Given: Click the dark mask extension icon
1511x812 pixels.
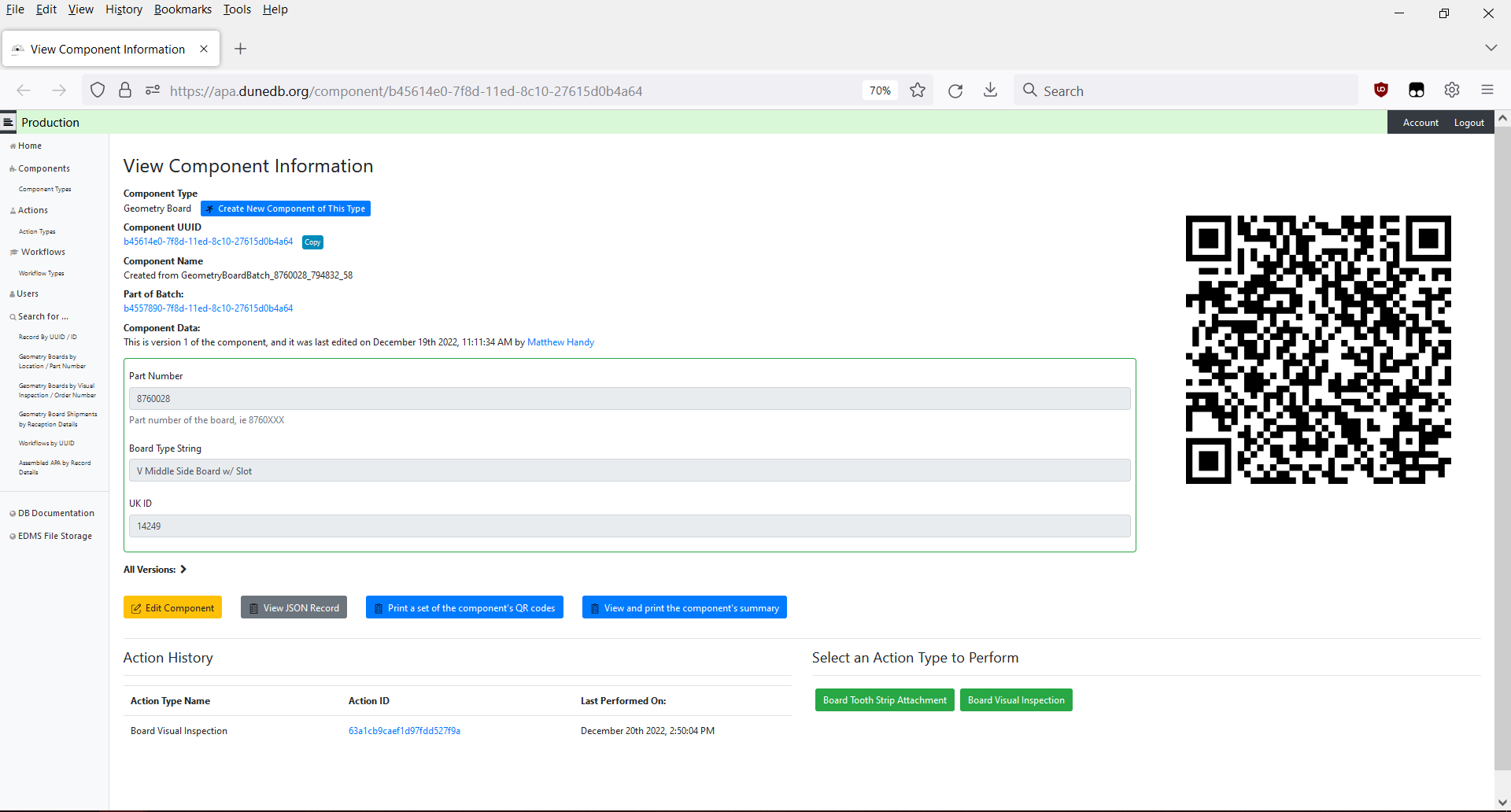Looking at the screenshot, I should pyautogui.click(x=1417, y=90).
